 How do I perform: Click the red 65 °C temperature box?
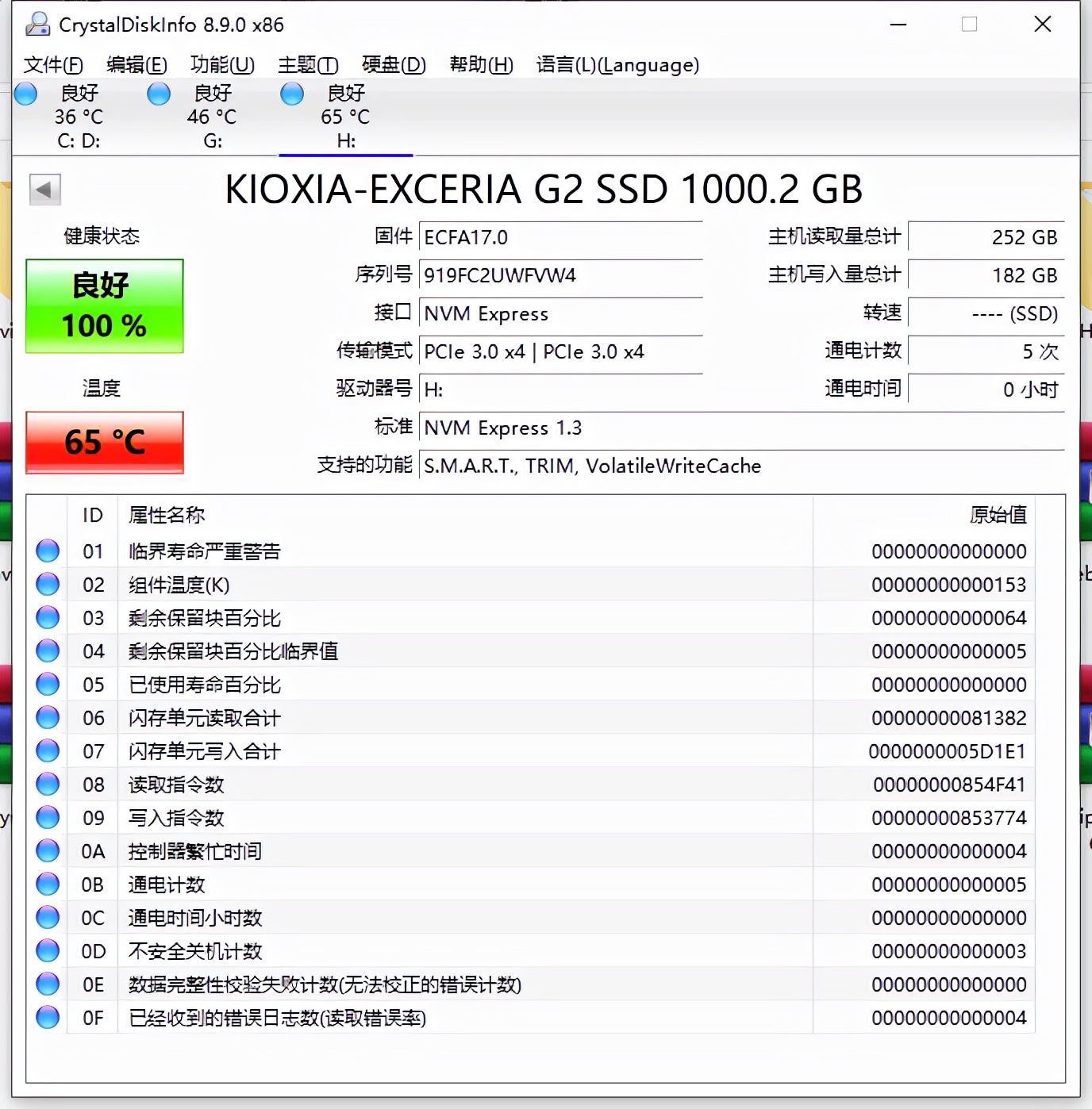(x=104, y=443)
